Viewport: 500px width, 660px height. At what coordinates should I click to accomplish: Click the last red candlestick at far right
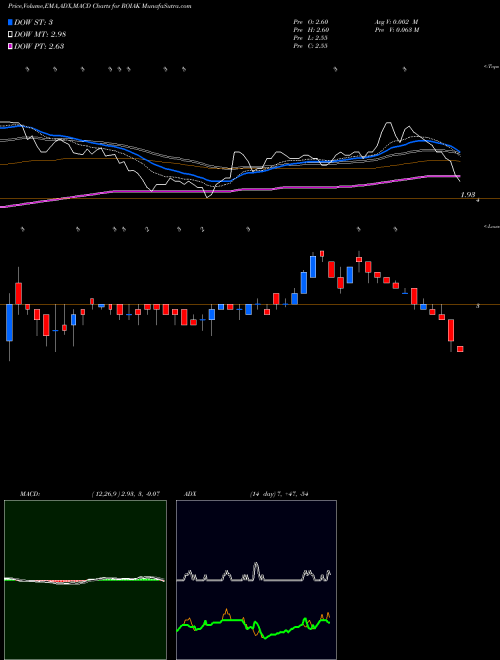460,349
